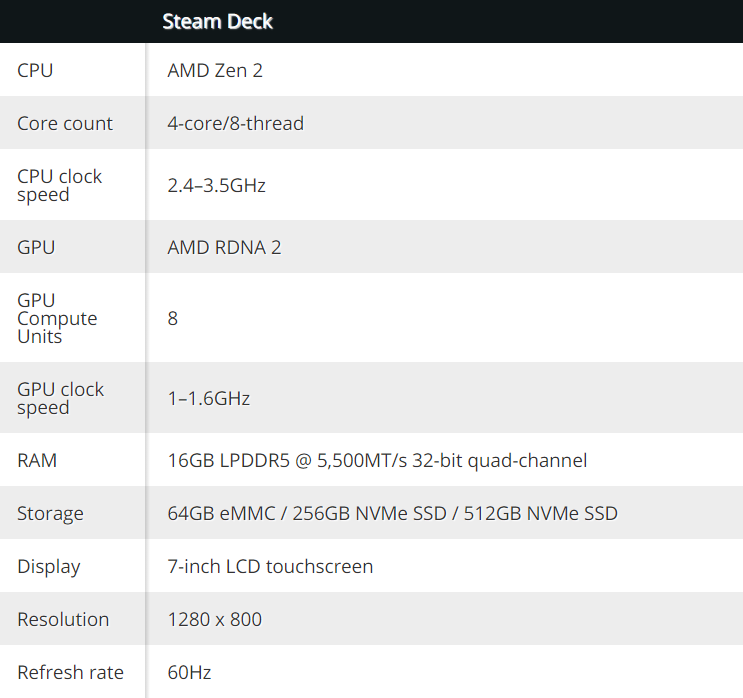Select the CPU clock speed label
Viewport: 743px width, 698px height.
[60, 185]
